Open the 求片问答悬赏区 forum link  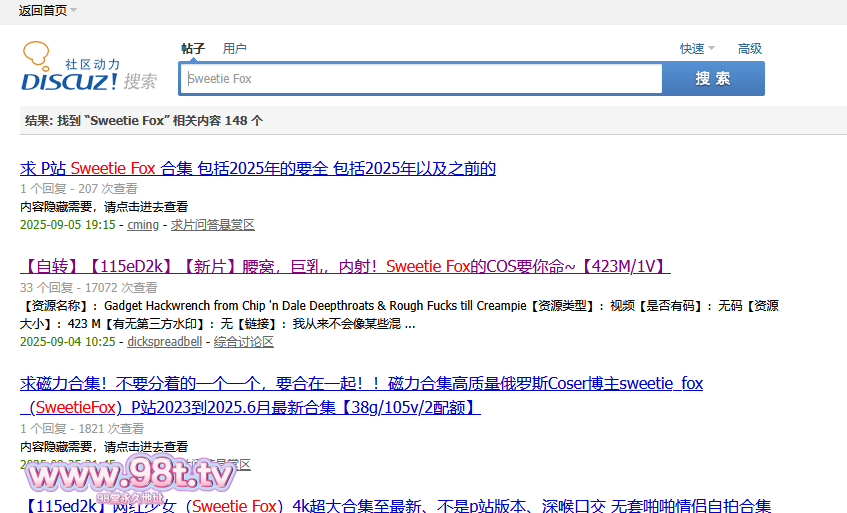212,225
